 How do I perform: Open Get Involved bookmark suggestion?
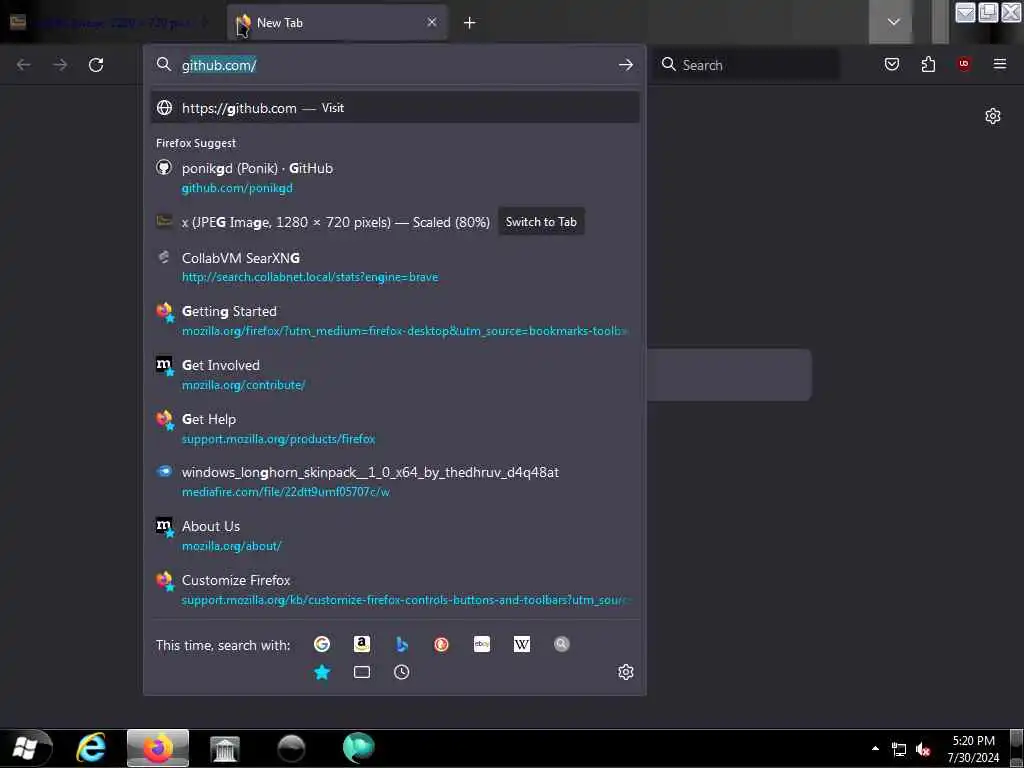coord(394,375)
